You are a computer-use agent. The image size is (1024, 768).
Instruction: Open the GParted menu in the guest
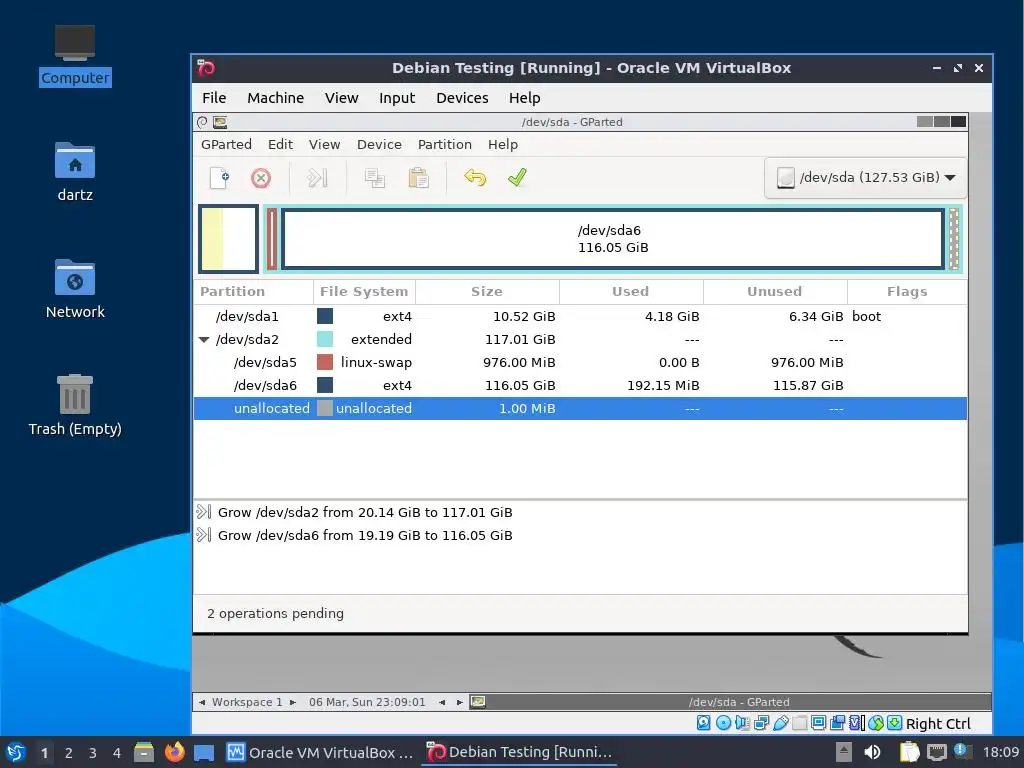coord(226,144)
